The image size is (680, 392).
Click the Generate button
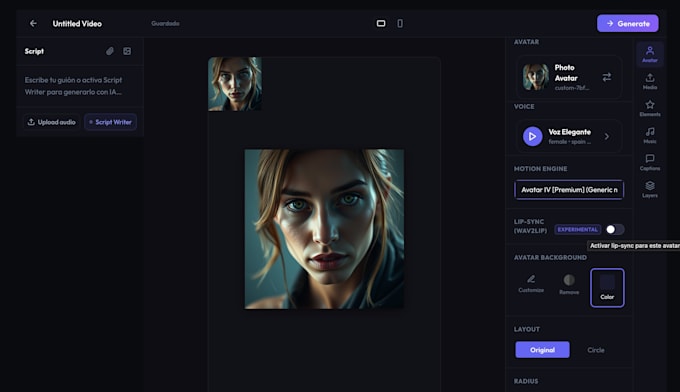click(628, 23)
